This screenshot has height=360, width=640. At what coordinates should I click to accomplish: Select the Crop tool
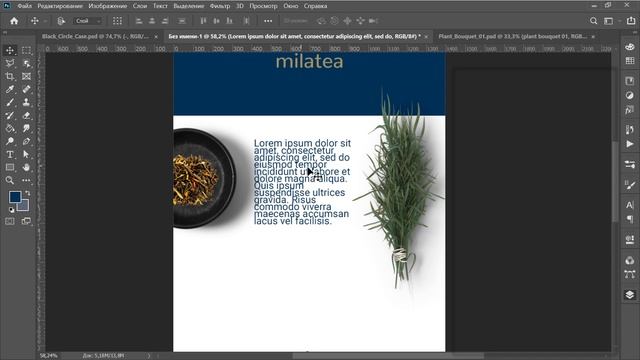(x=10, y=76)
